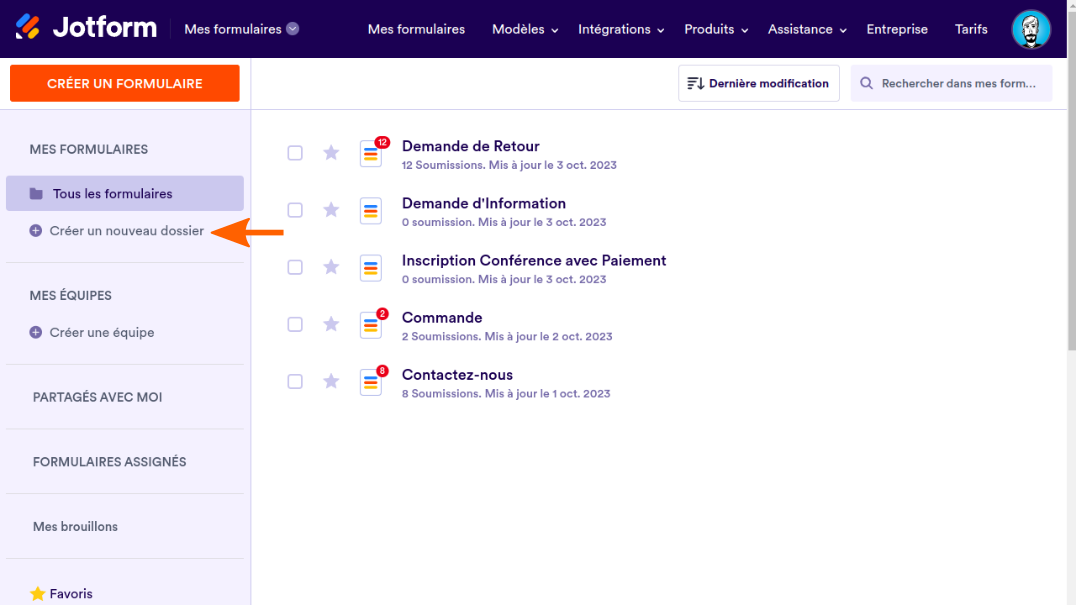
Task: Star the Commande form
Action: click(331, 324)
